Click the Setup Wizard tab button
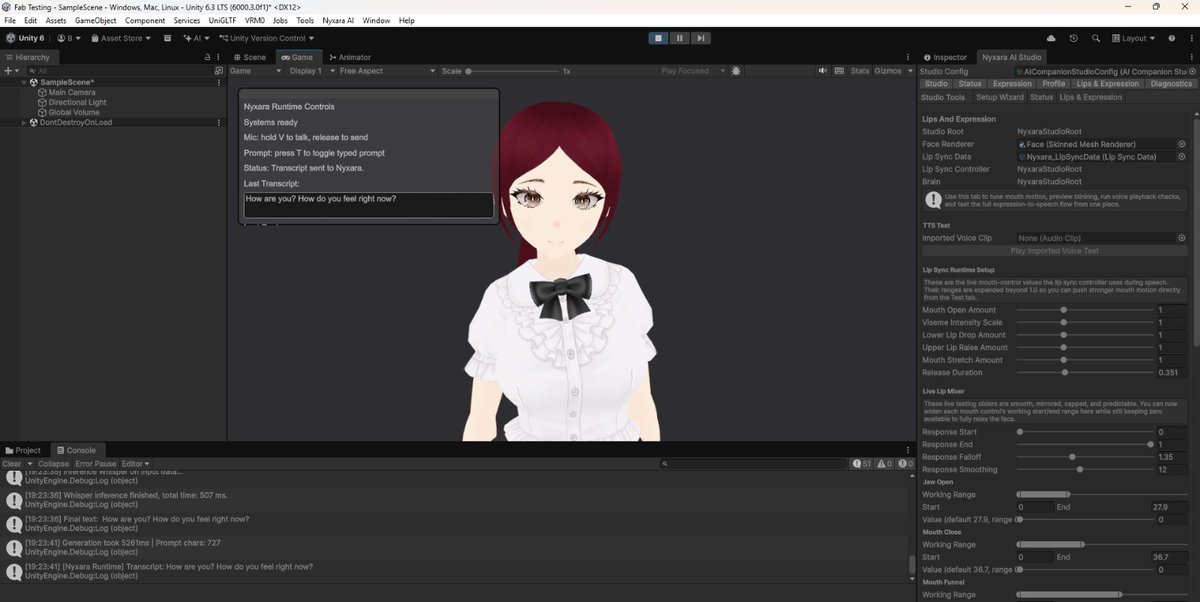Image resolution: width=1200 pixels, height=602 pixels. point(999,97)
